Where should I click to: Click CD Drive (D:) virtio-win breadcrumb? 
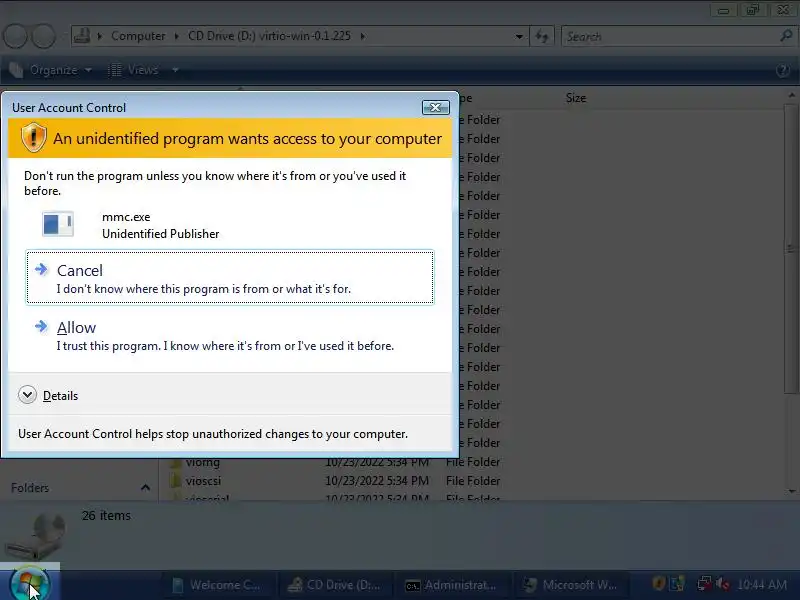(x=269, y=36)
